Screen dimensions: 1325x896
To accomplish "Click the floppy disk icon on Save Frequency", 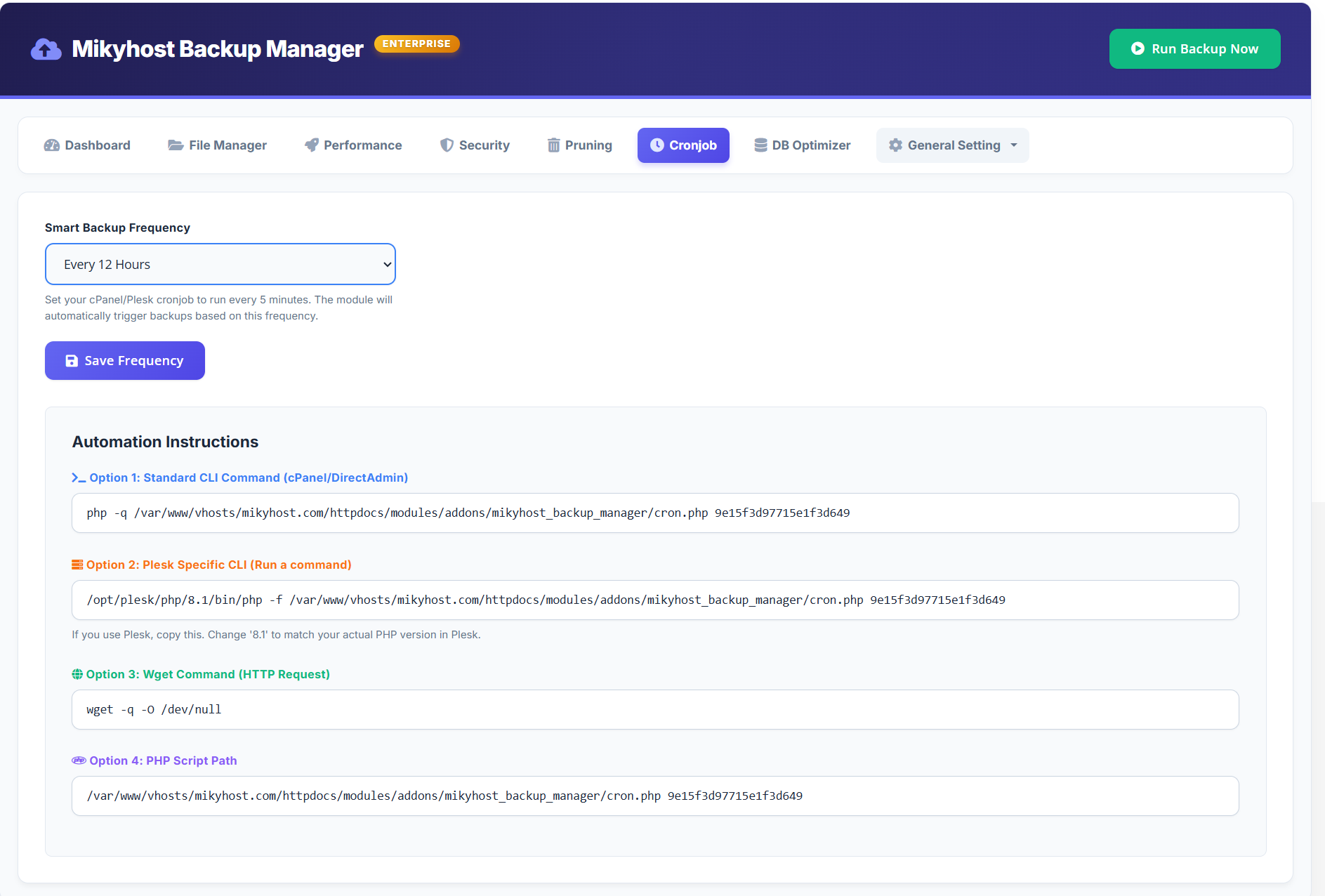I will click(72, 361).
